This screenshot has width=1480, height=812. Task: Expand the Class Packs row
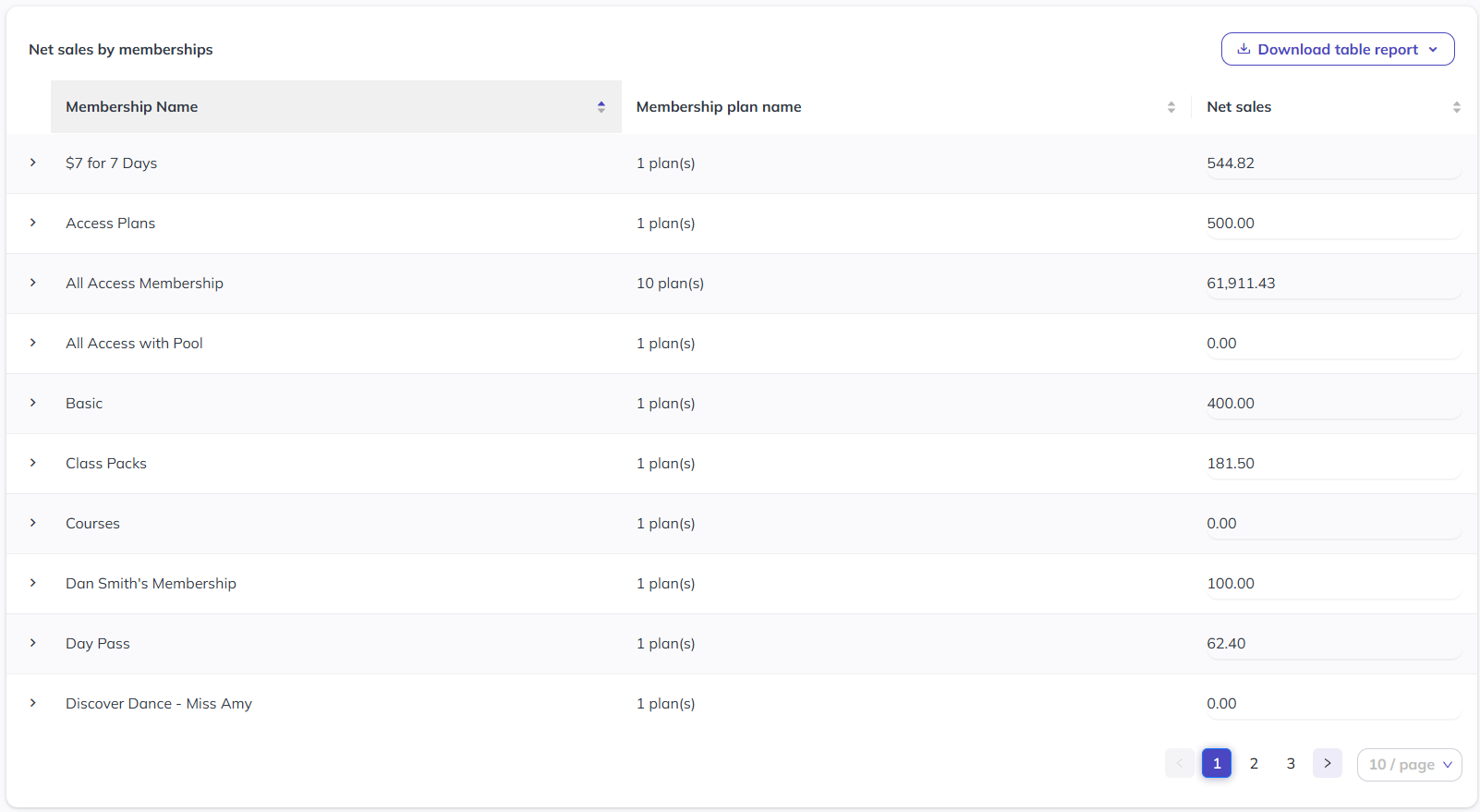coord(33,463)
